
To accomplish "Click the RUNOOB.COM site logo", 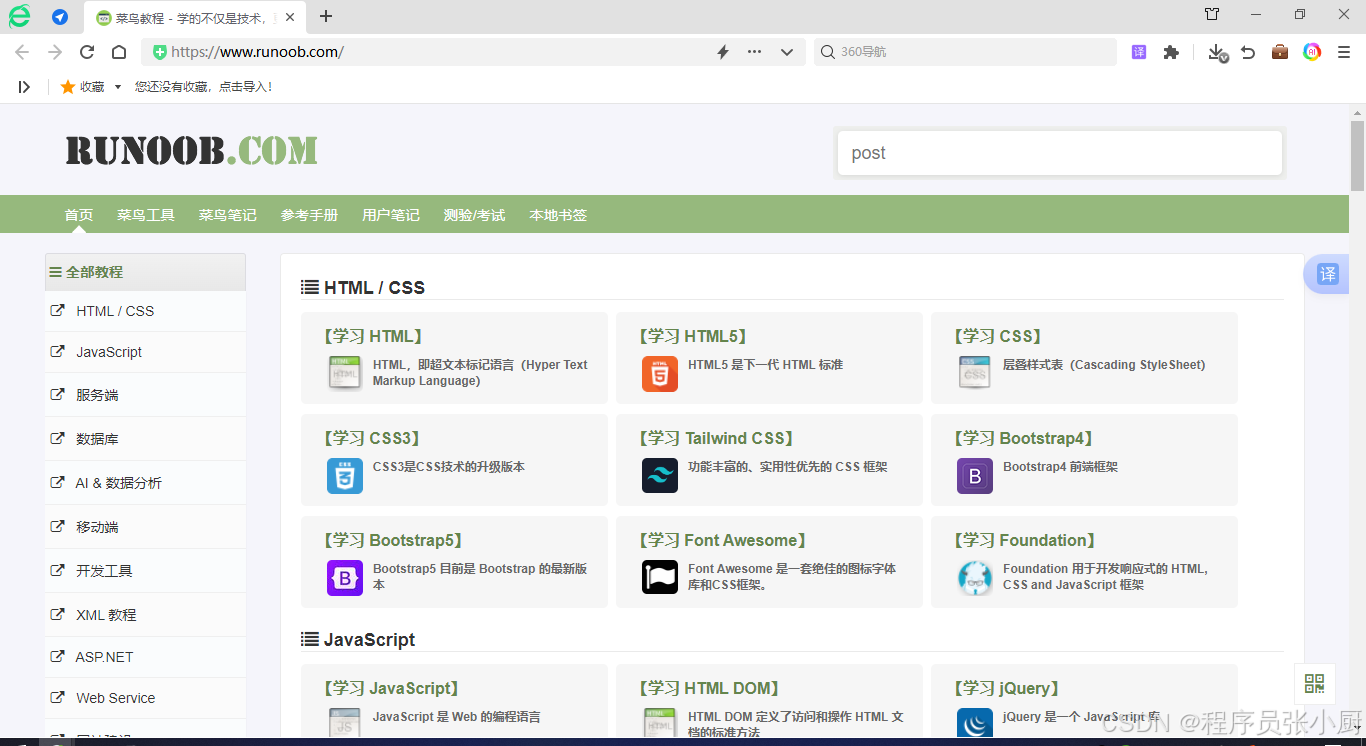I will click(x=192, y=151).
